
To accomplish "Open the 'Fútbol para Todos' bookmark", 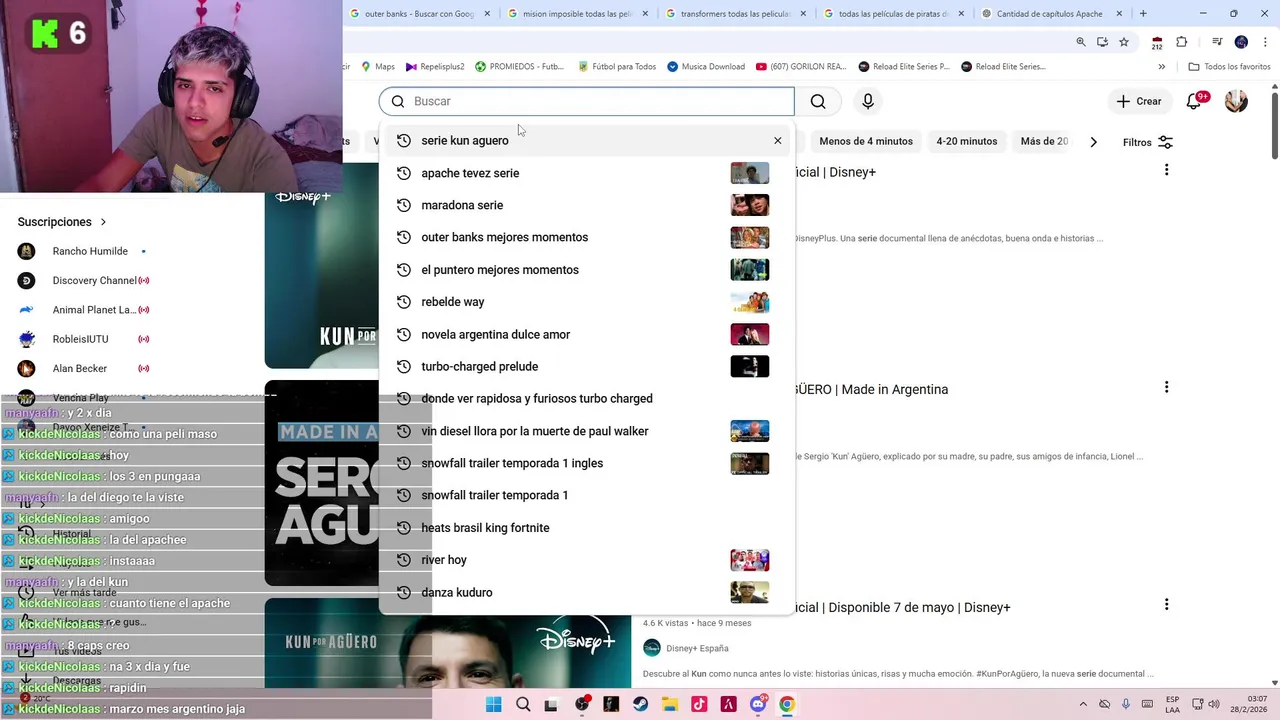I will [617, 66].
